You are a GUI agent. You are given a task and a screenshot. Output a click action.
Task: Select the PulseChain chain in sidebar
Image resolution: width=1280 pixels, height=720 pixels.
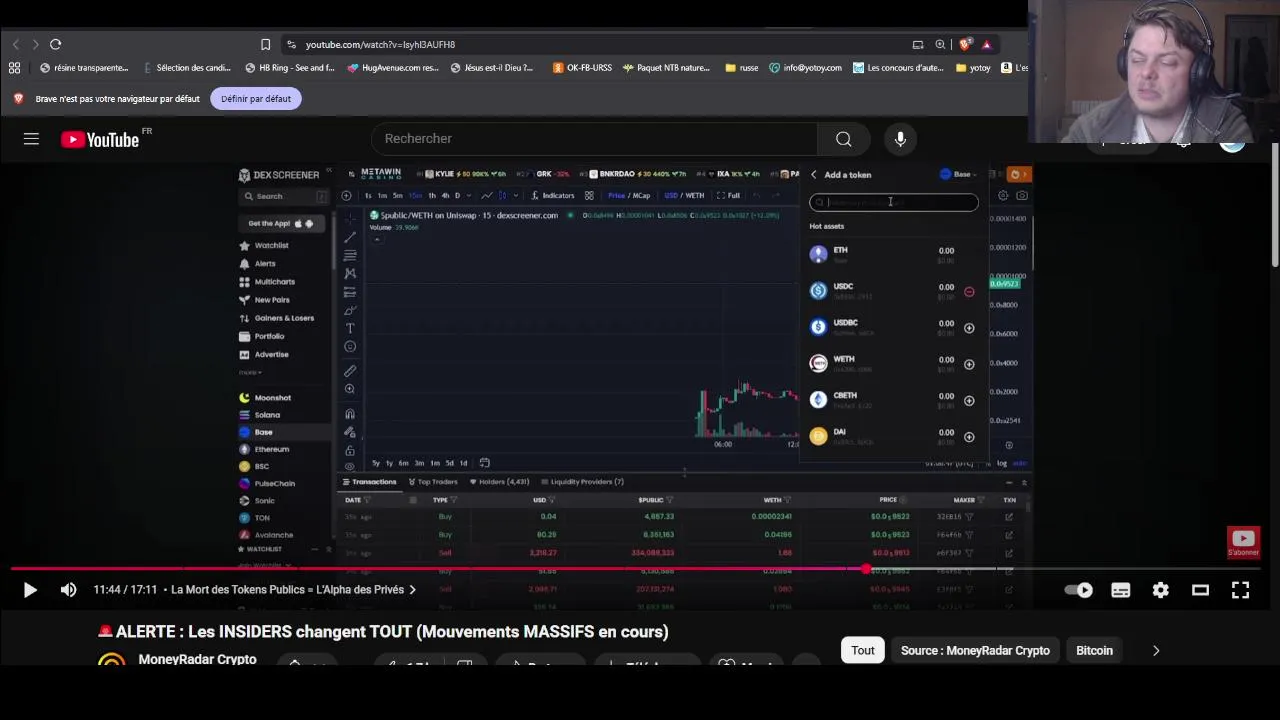tap(274, 484)
